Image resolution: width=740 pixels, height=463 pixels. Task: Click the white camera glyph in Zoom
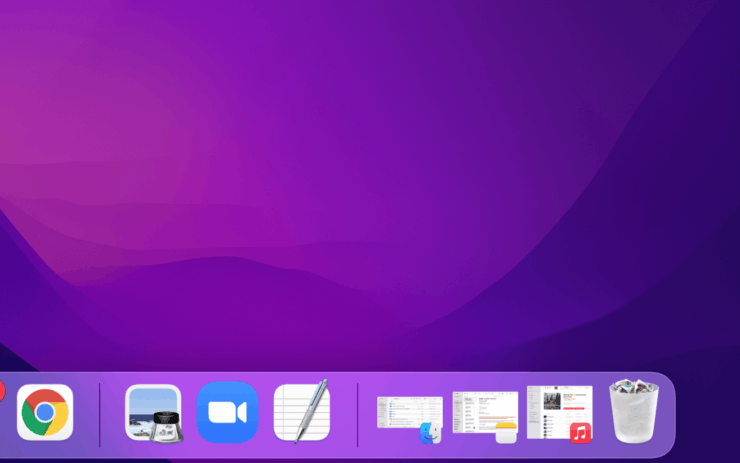pyautogui.click(x=227, y=412)
